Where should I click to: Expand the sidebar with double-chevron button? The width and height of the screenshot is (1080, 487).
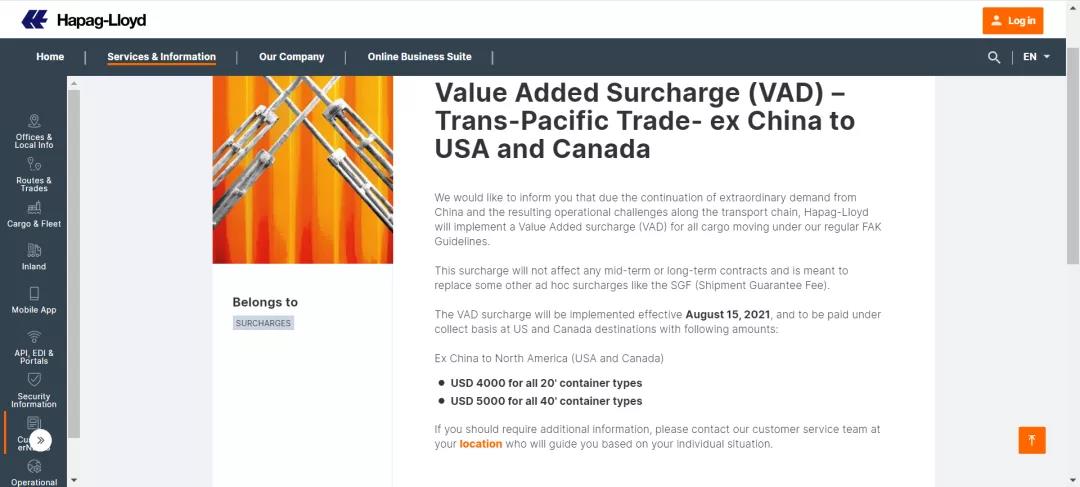(40, 439)
